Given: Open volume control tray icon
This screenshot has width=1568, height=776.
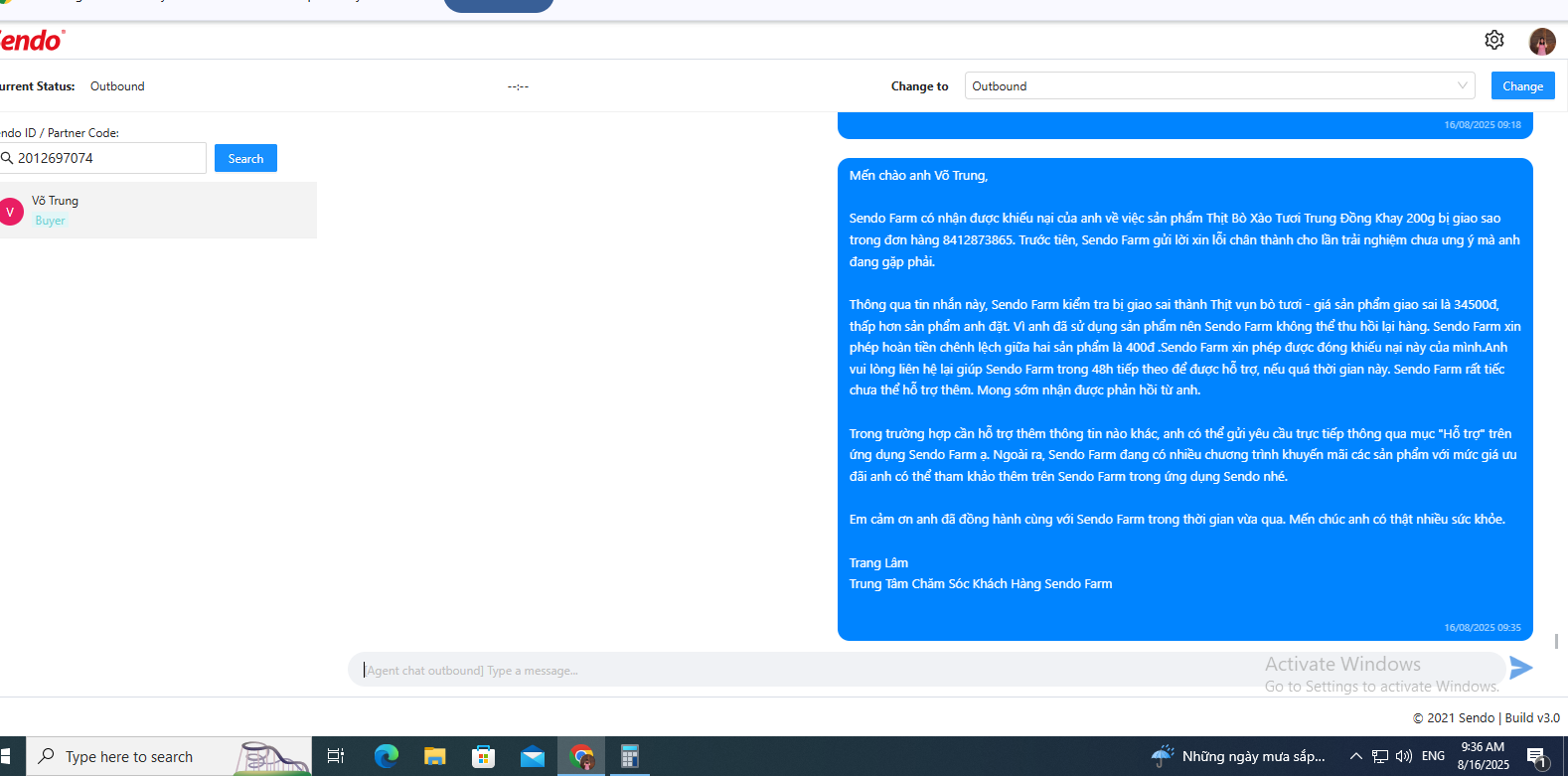Looking at the screenshot, I should (1404, 756).
